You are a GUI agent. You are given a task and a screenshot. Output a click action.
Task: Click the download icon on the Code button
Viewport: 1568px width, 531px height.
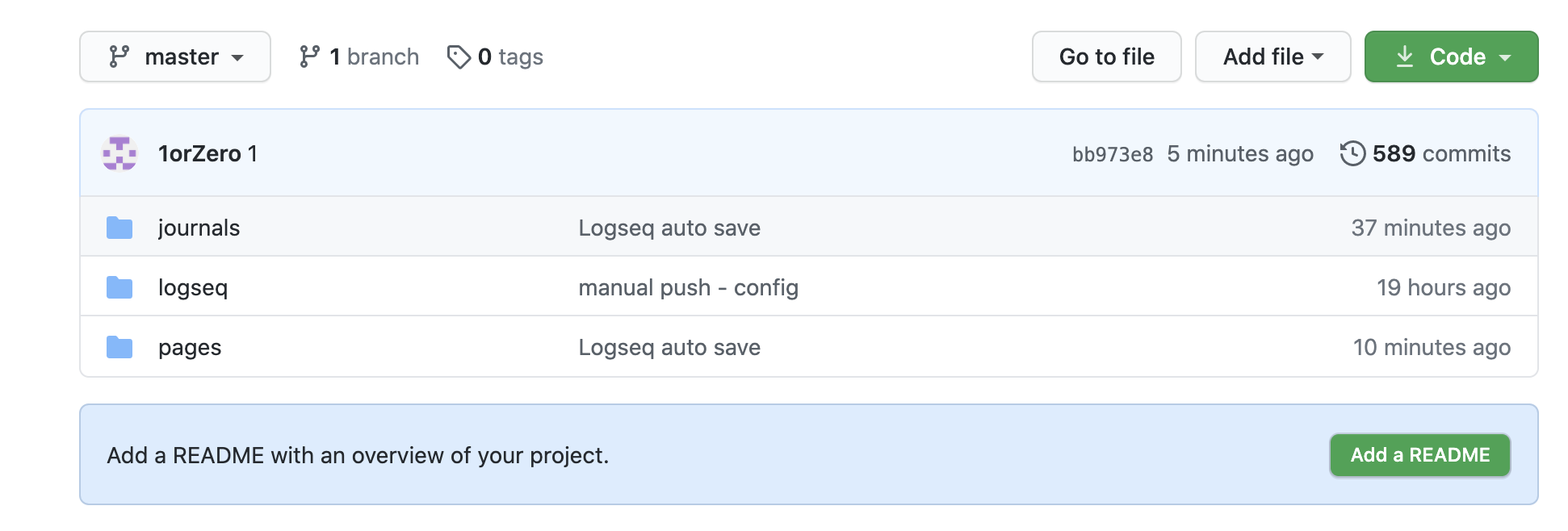[1405, 56]
